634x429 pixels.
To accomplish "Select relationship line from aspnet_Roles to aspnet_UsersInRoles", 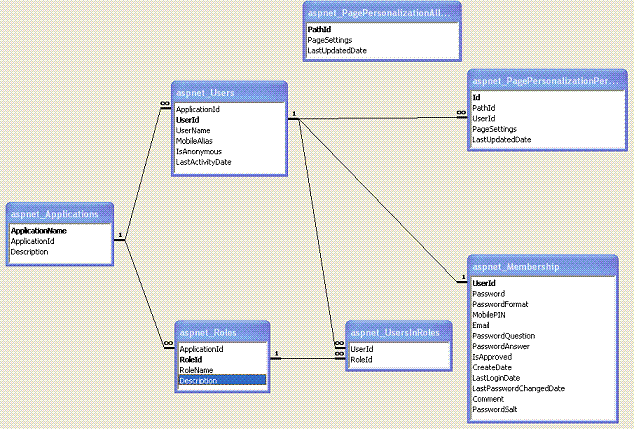I will [x=308, y=358].
